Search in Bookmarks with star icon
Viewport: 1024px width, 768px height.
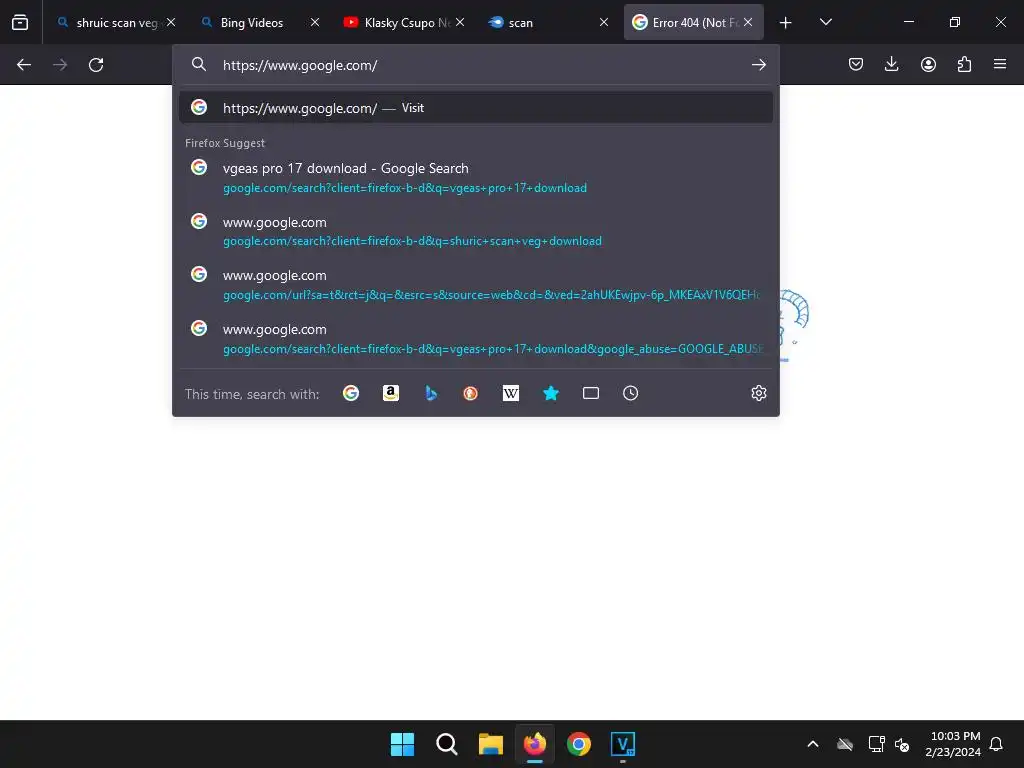551,393
